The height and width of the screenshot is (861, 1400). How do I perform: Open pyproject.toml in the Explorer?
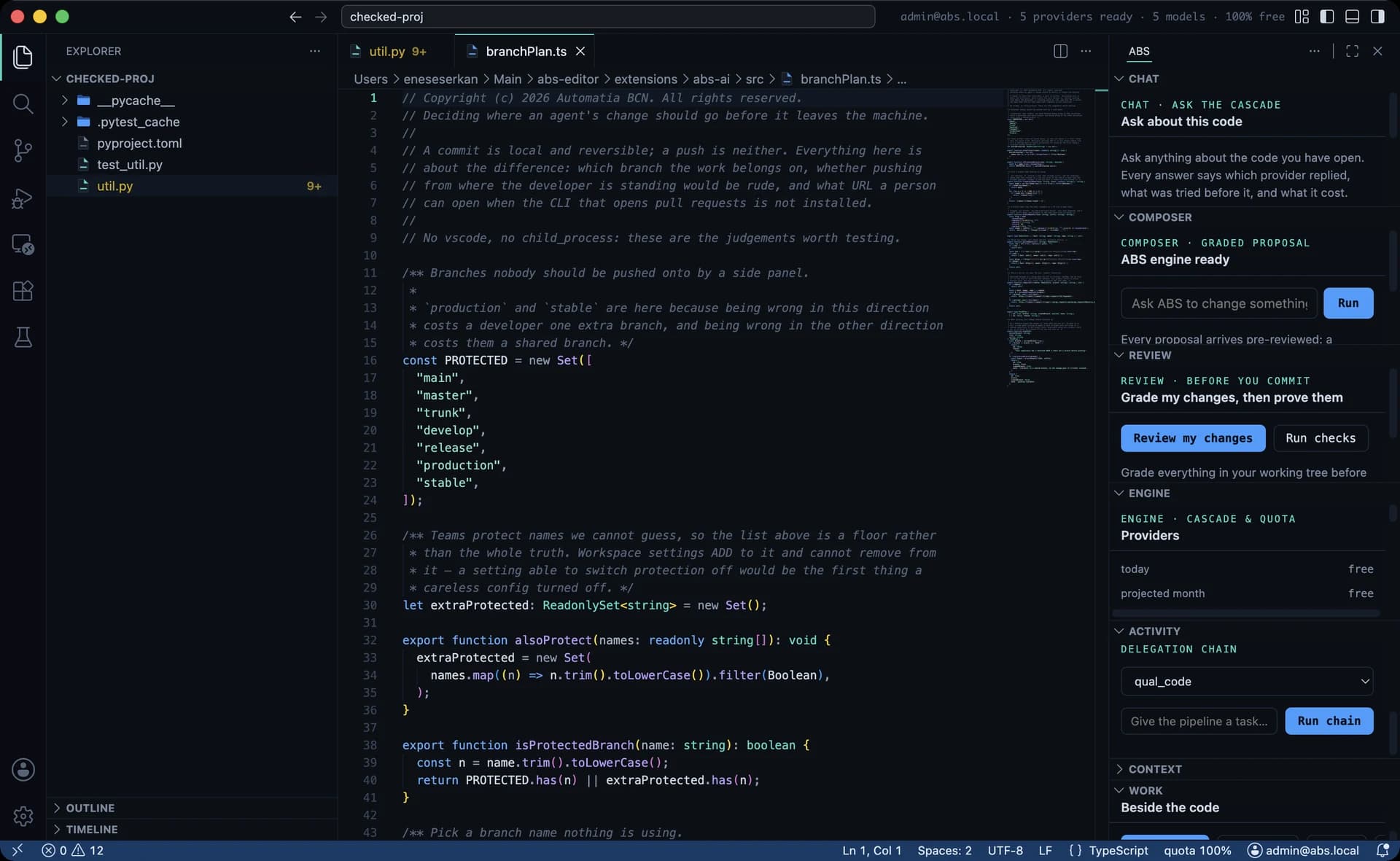(192, 143)
